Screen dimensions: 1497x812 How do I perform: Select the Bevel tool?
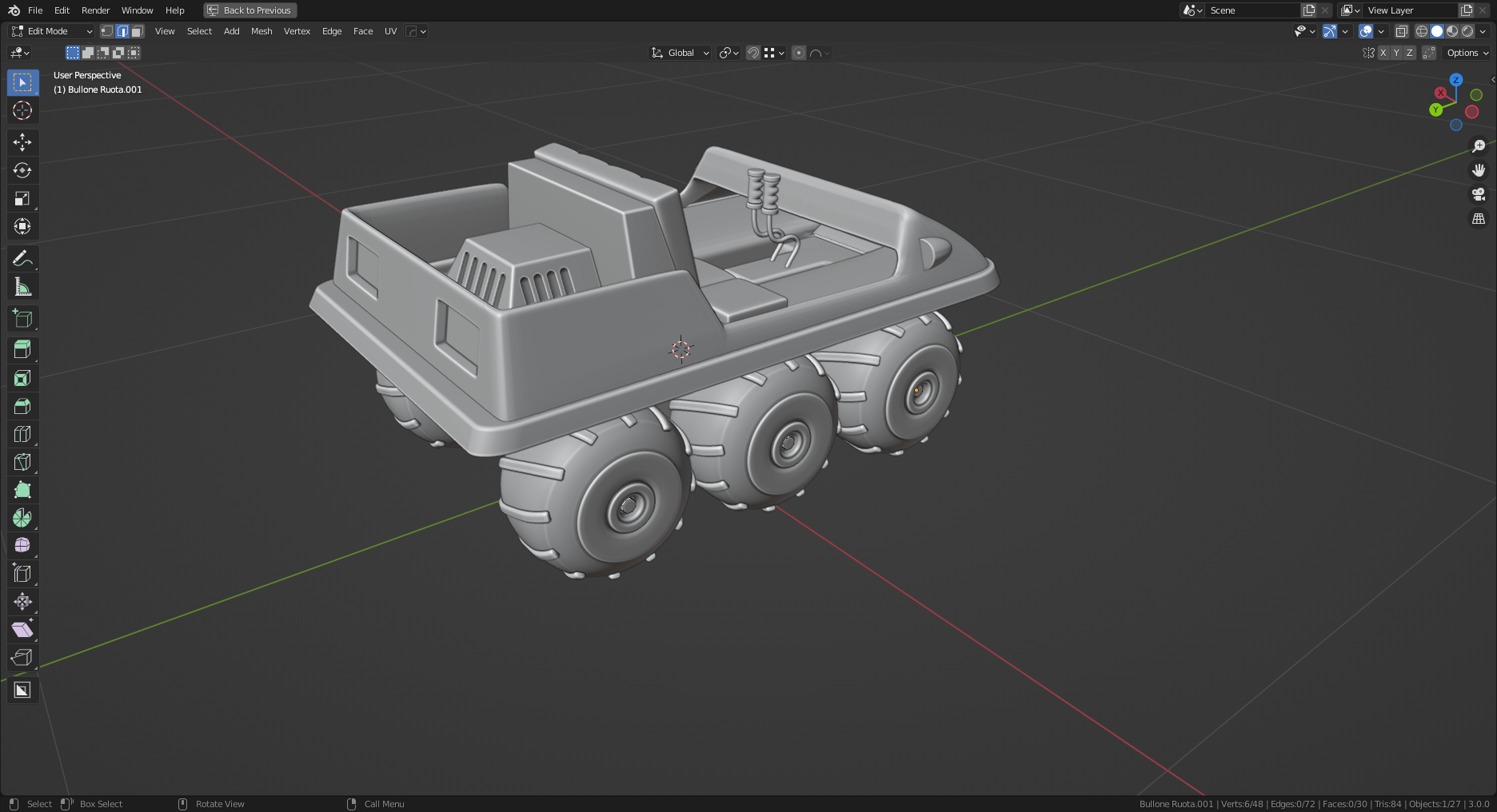coord(22,406)
